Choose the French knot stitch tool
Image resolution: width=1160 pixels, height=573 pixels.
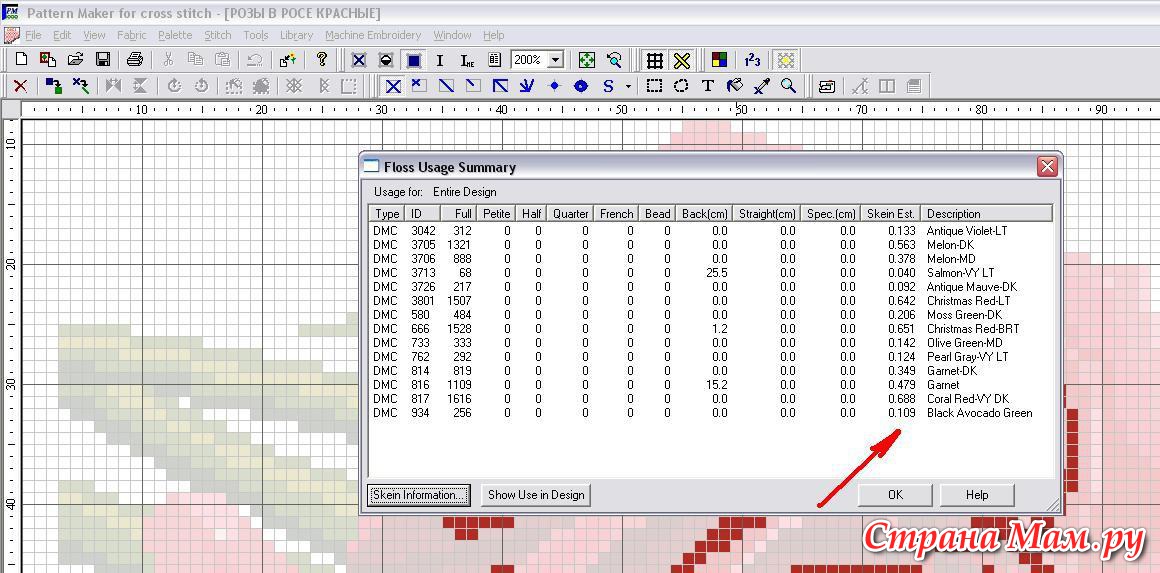pos(554,86)
